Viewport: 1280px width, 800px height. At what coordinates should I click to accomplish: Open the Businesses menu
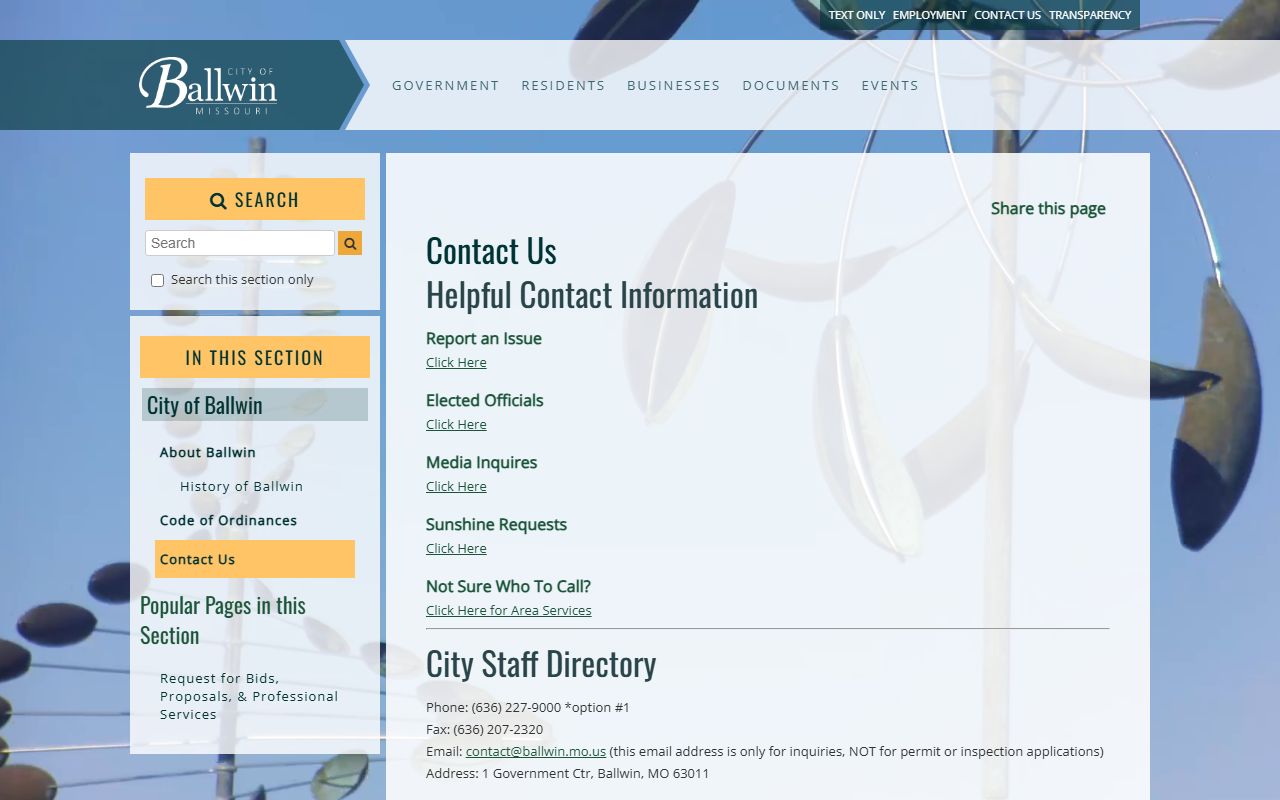pos(674,85)
